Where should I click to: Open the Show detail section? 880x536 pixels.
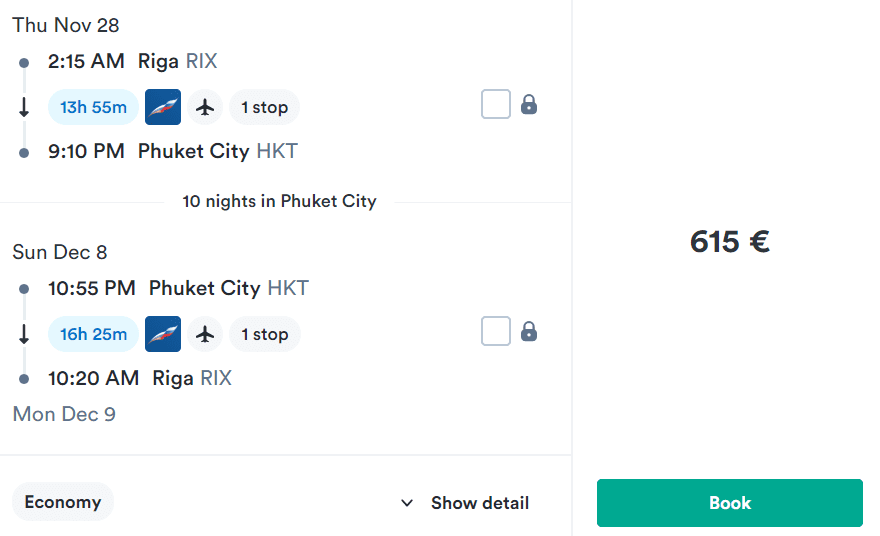(x=465, y=503)
